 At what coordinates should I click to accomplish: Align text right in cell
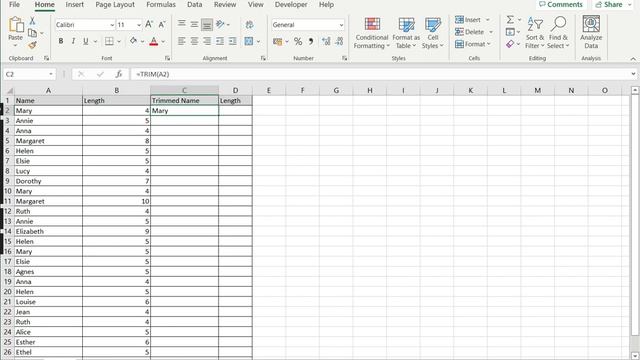coord(207,41)
